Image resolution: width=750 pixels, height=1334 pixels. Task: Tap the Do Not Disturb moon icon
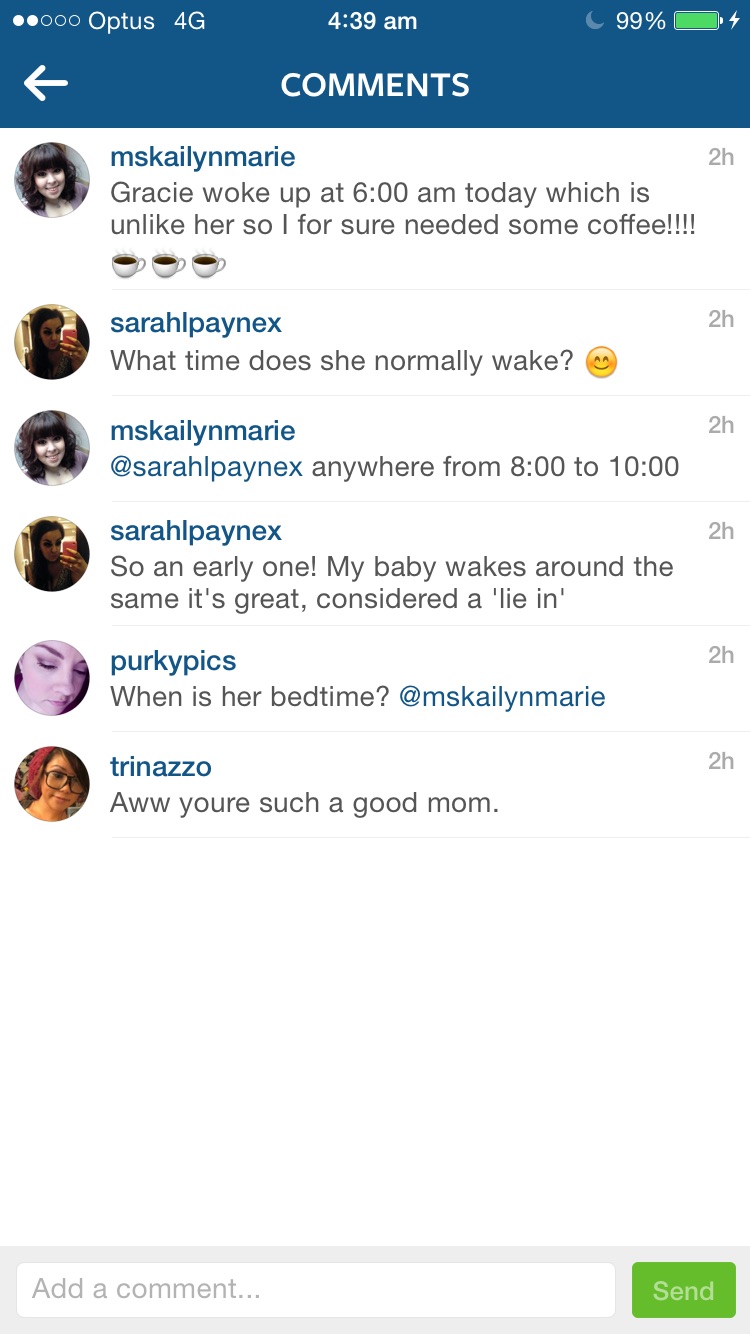pyautogui.click(x=594, y=21)
